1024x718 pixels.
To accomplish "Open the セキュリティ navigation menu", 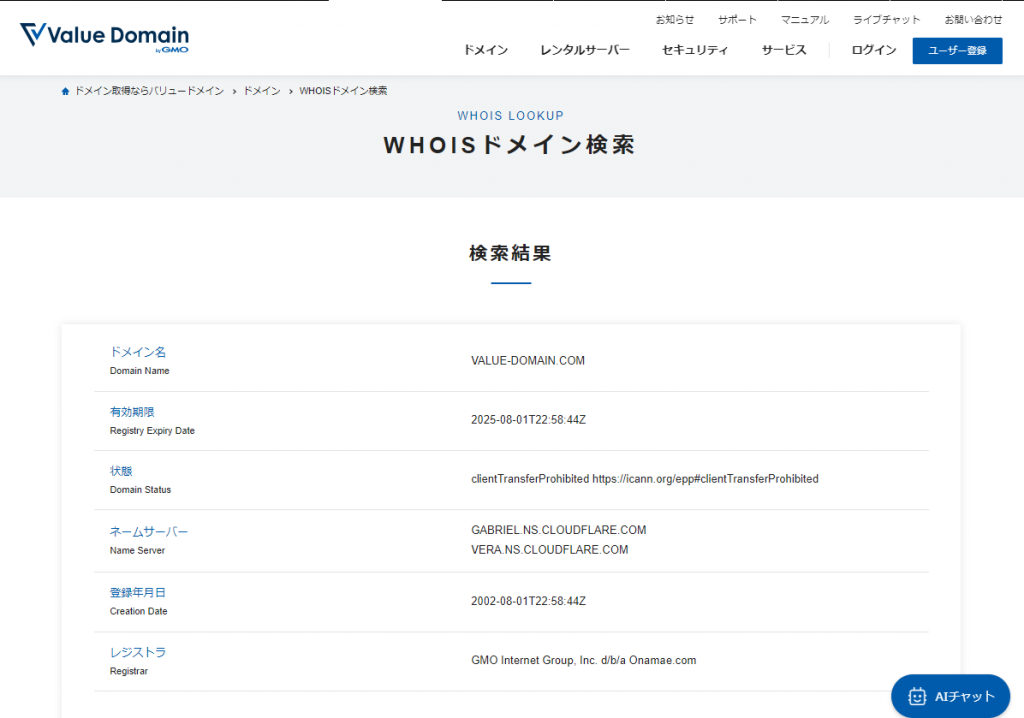I will pos(695,50).
